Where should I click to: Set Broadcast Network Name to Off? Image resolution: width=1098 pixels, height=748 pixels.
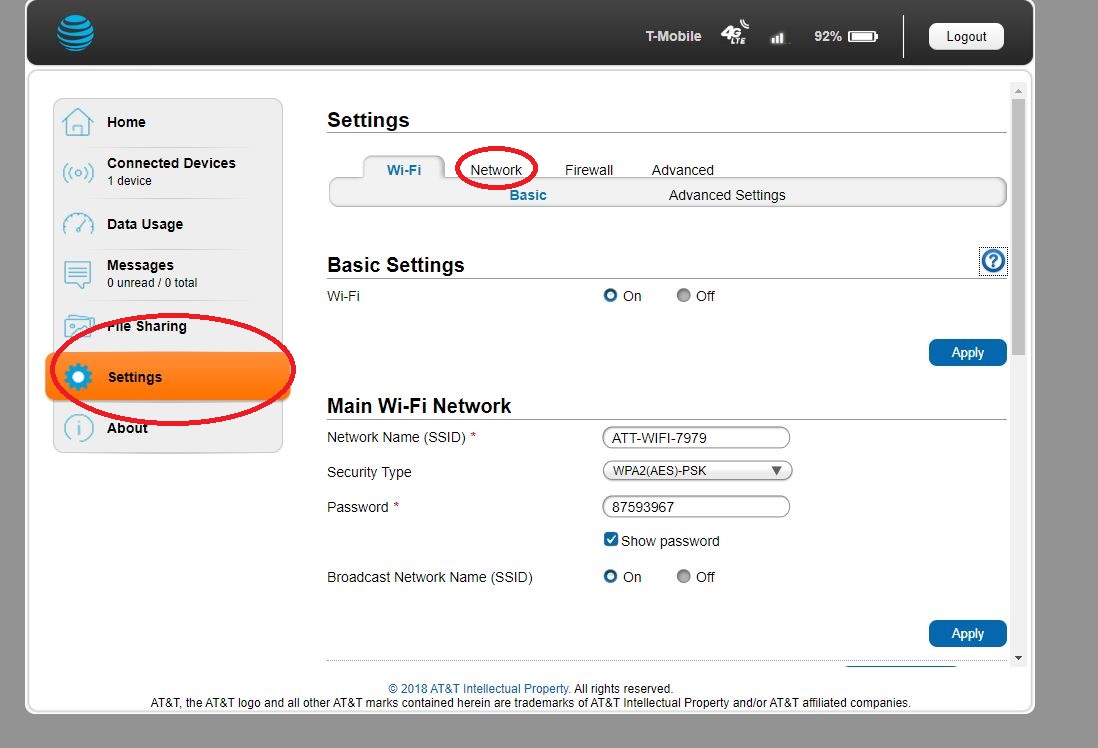tap(683, 576)
